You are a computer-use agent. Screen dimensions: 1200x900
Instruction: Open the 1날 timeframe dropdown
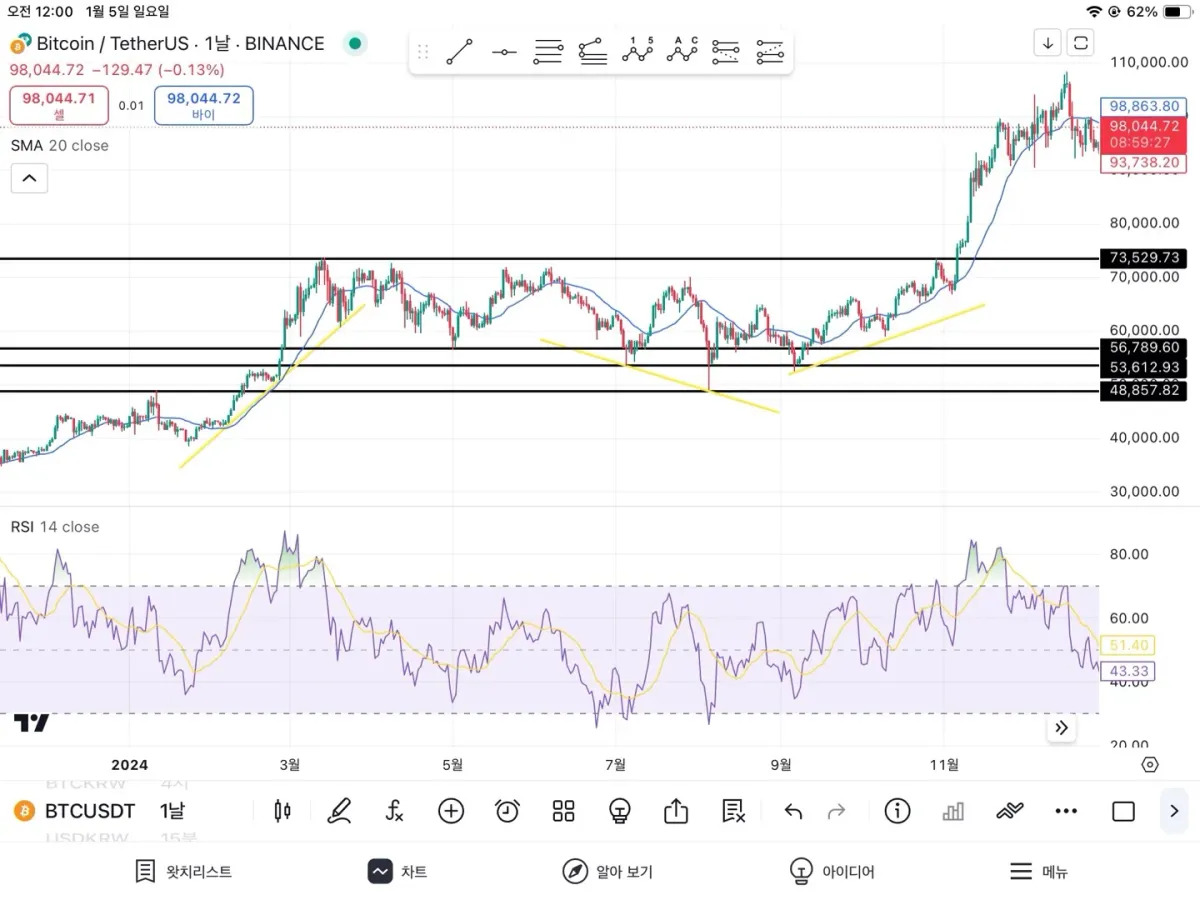(171, 811)
